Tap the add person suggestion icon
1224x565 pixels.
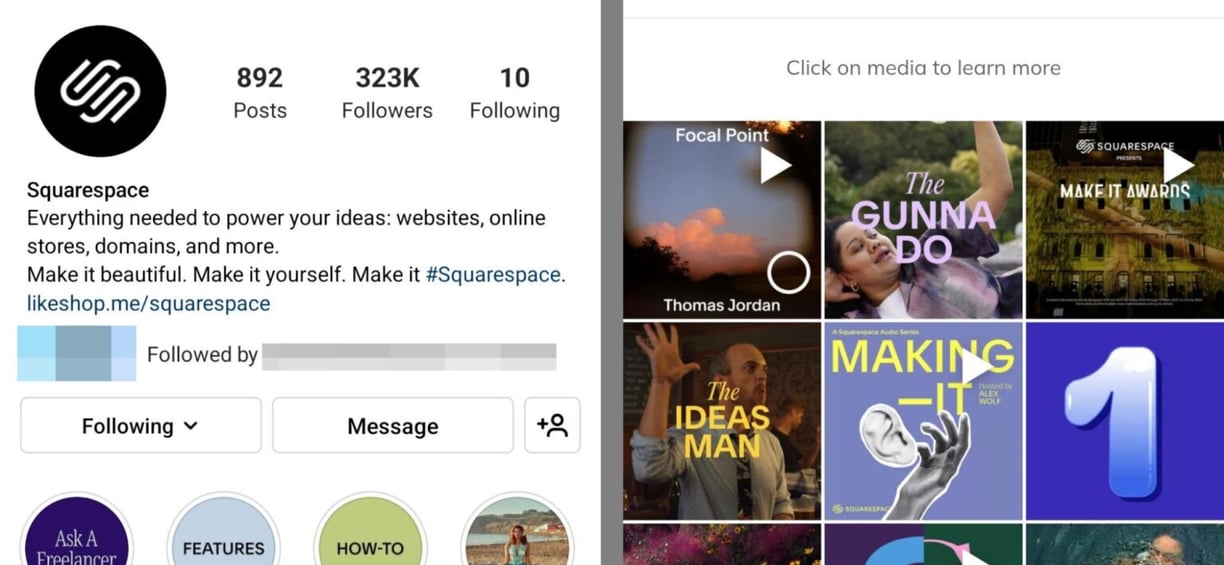(x=552, y=425)
